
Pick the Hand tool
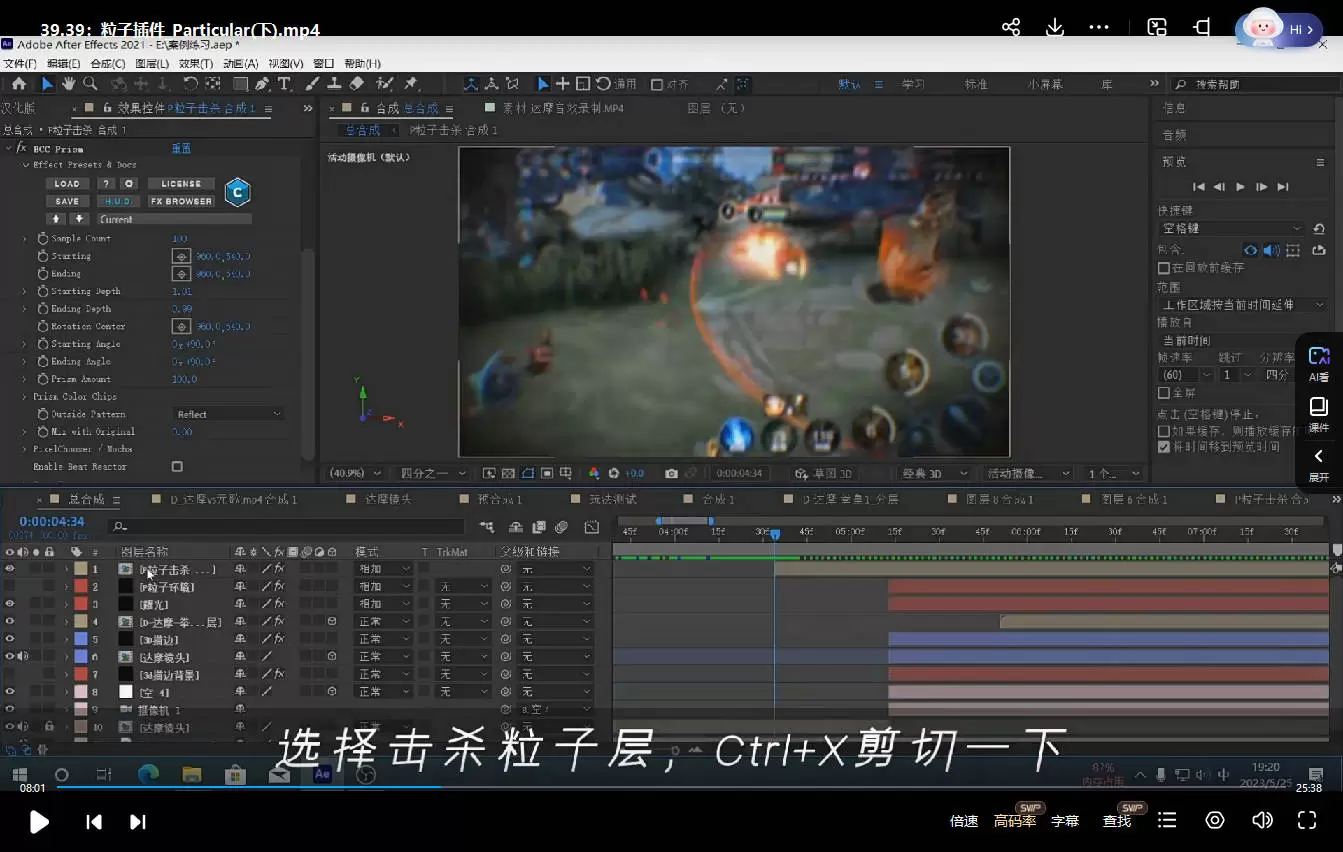(69, 84)
